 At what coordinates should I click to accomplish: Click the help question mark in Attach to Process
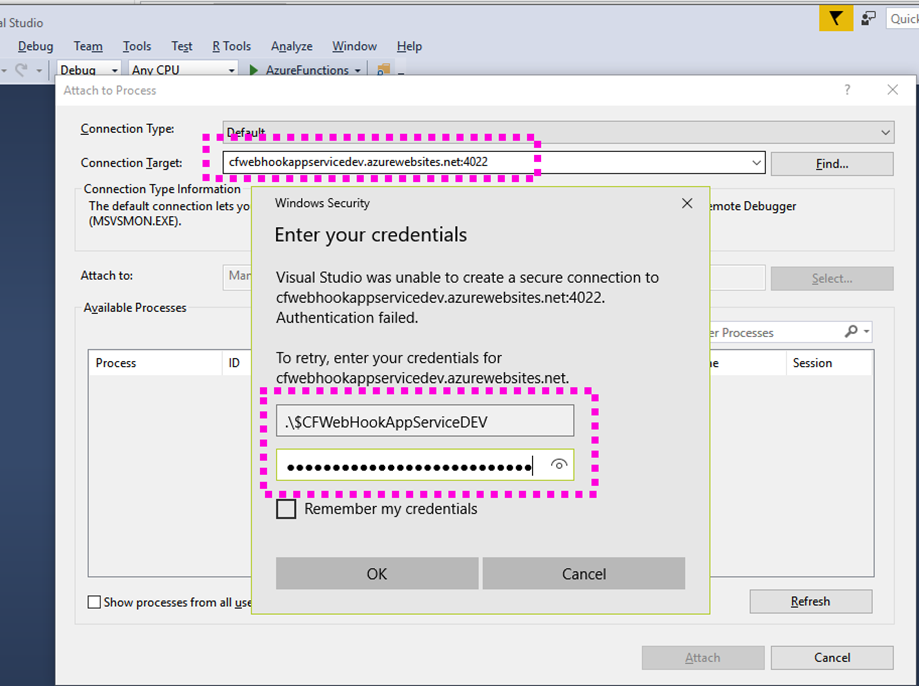(847, 90)
